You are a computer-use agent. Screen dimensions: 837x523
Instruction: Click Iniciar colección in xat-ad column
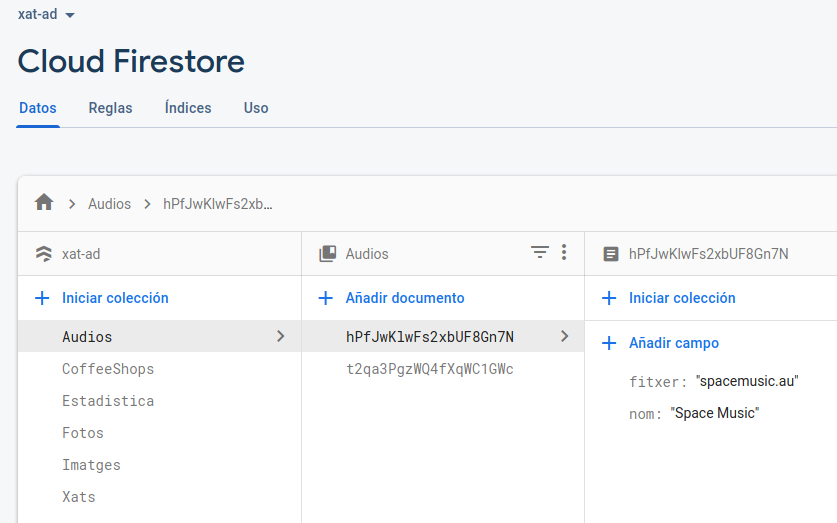[115, 298]
